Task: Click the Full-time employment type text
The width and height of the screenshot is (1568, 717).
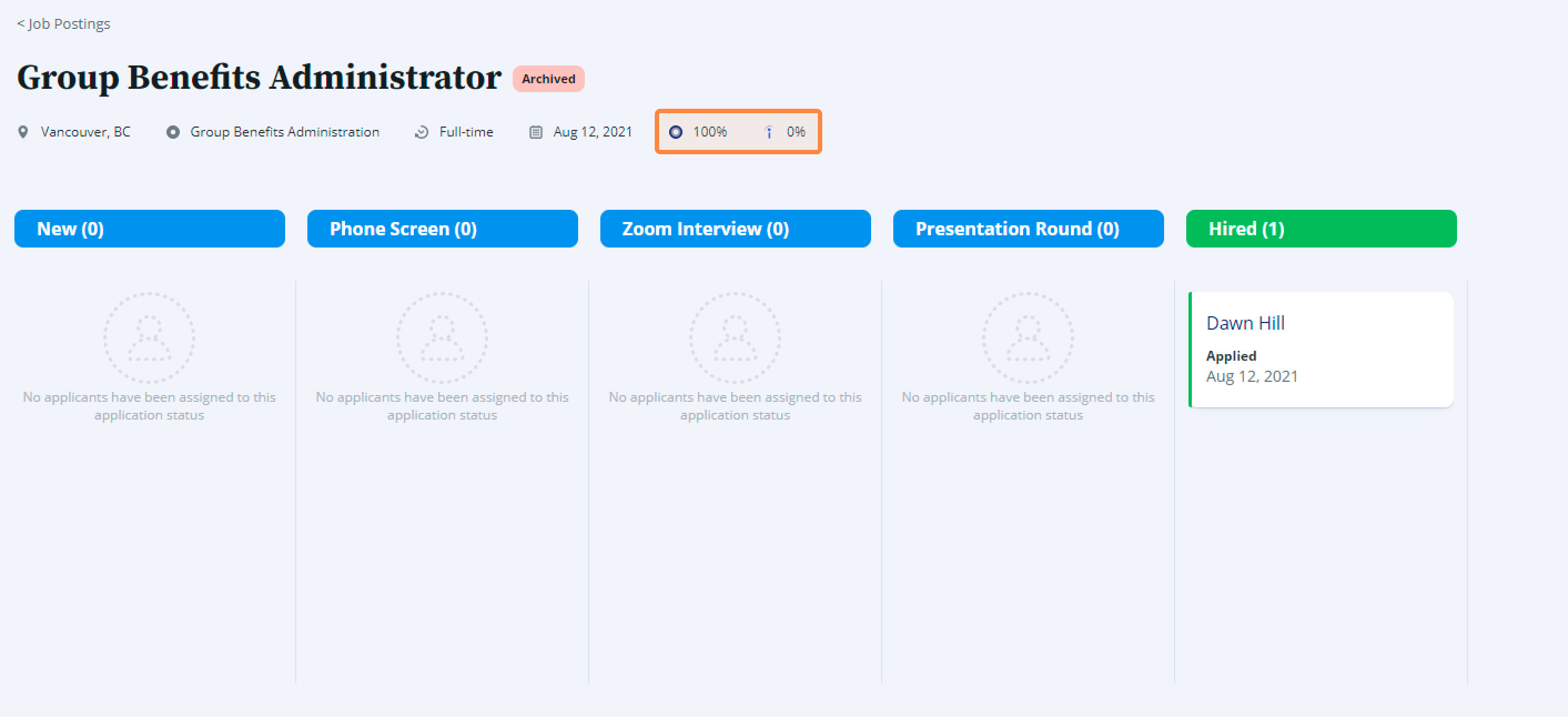Action: [x=466, y=132]
